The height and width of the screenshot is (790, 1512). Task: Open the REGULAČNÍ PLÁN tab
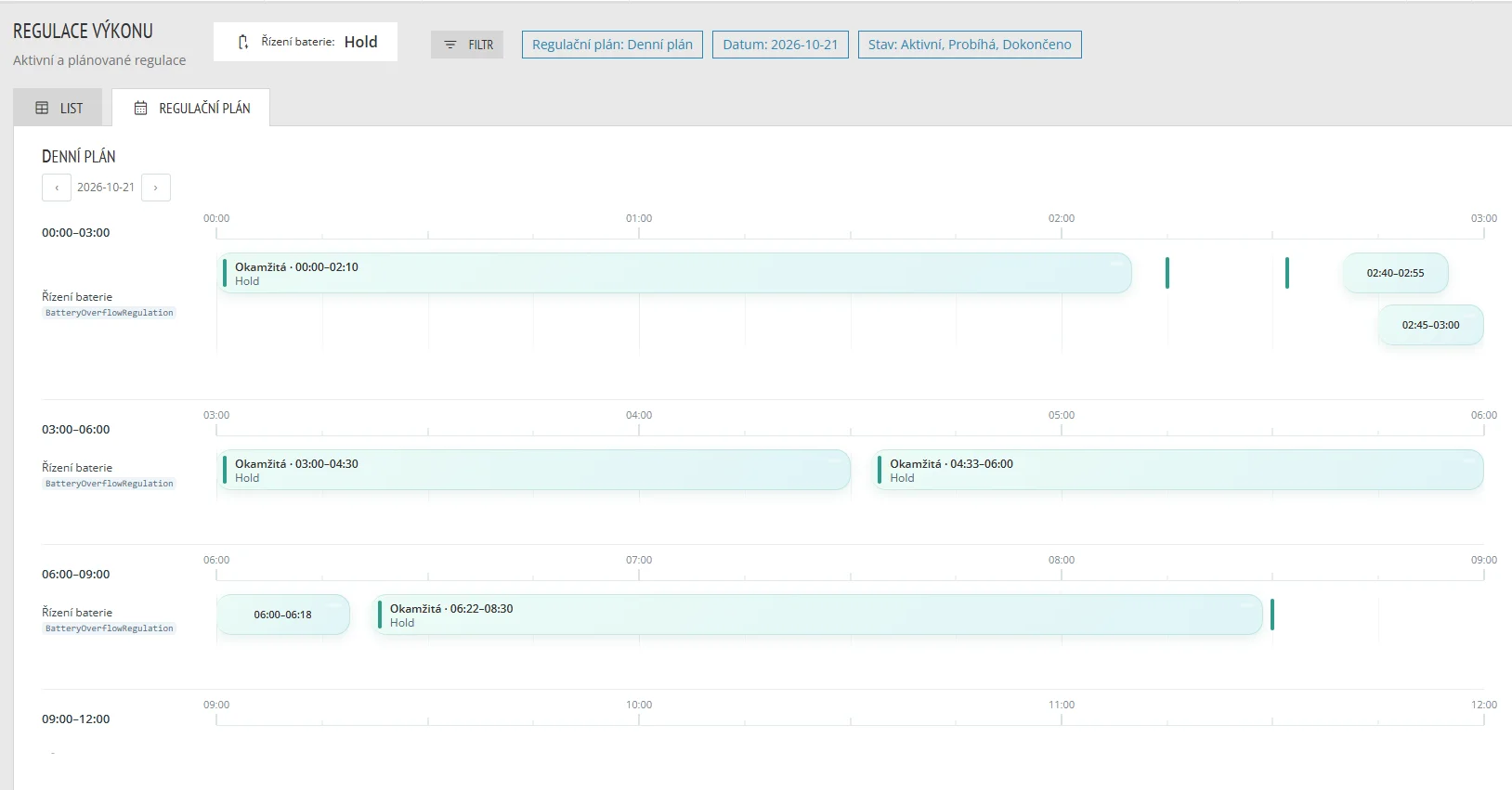190,108
